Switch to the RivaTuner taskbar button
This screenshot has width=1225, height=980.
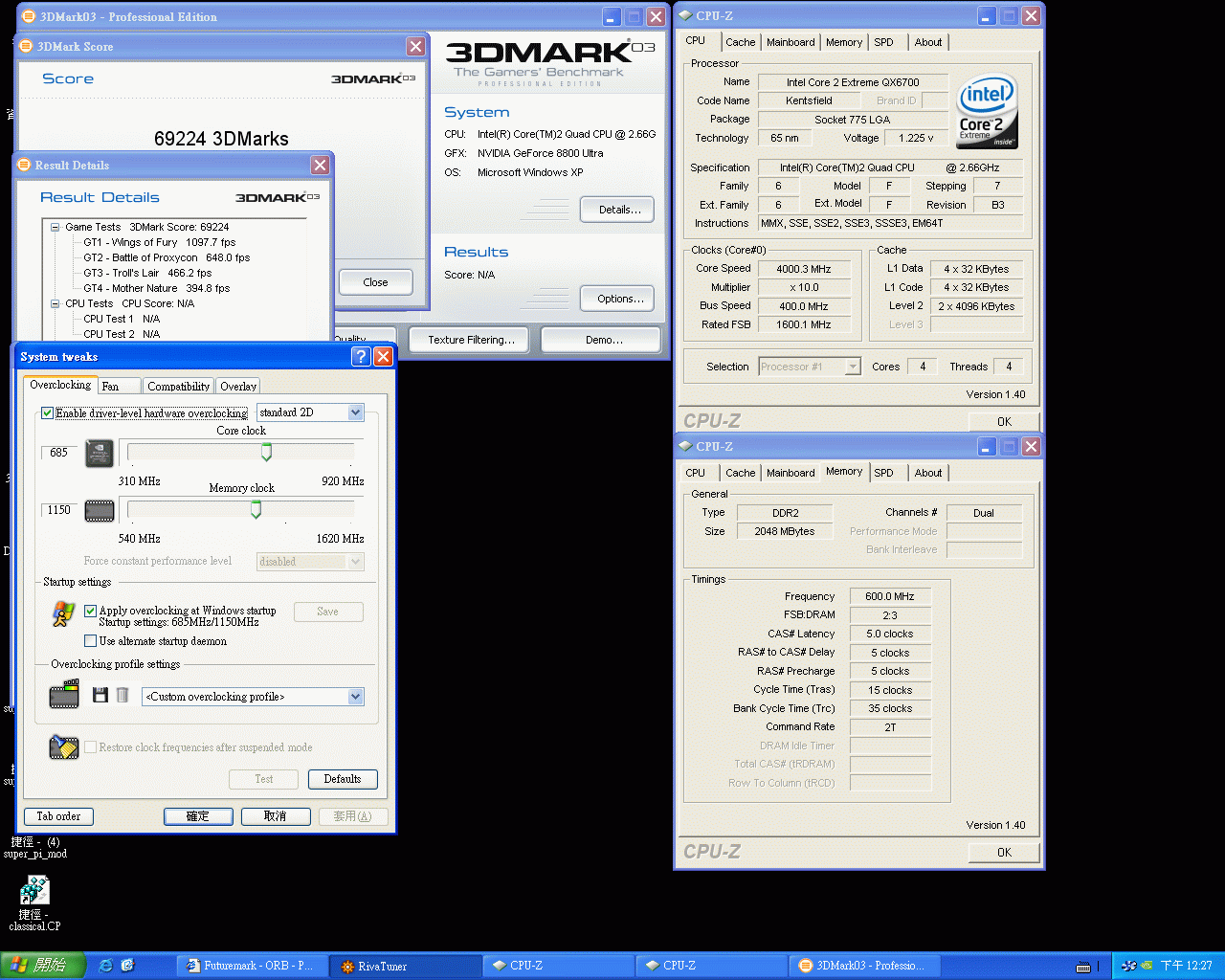[x=405, y=966]
